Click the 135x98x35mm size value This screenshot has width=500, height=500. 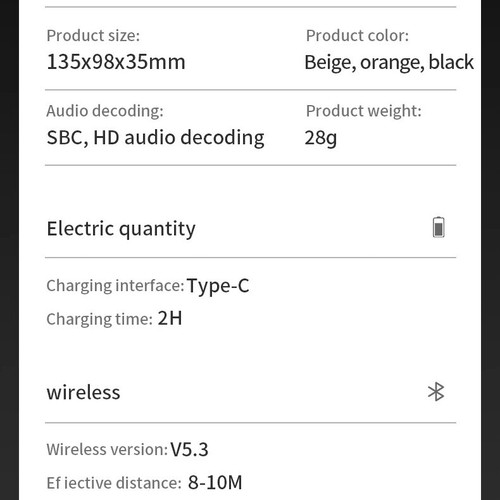click(116, 62)
